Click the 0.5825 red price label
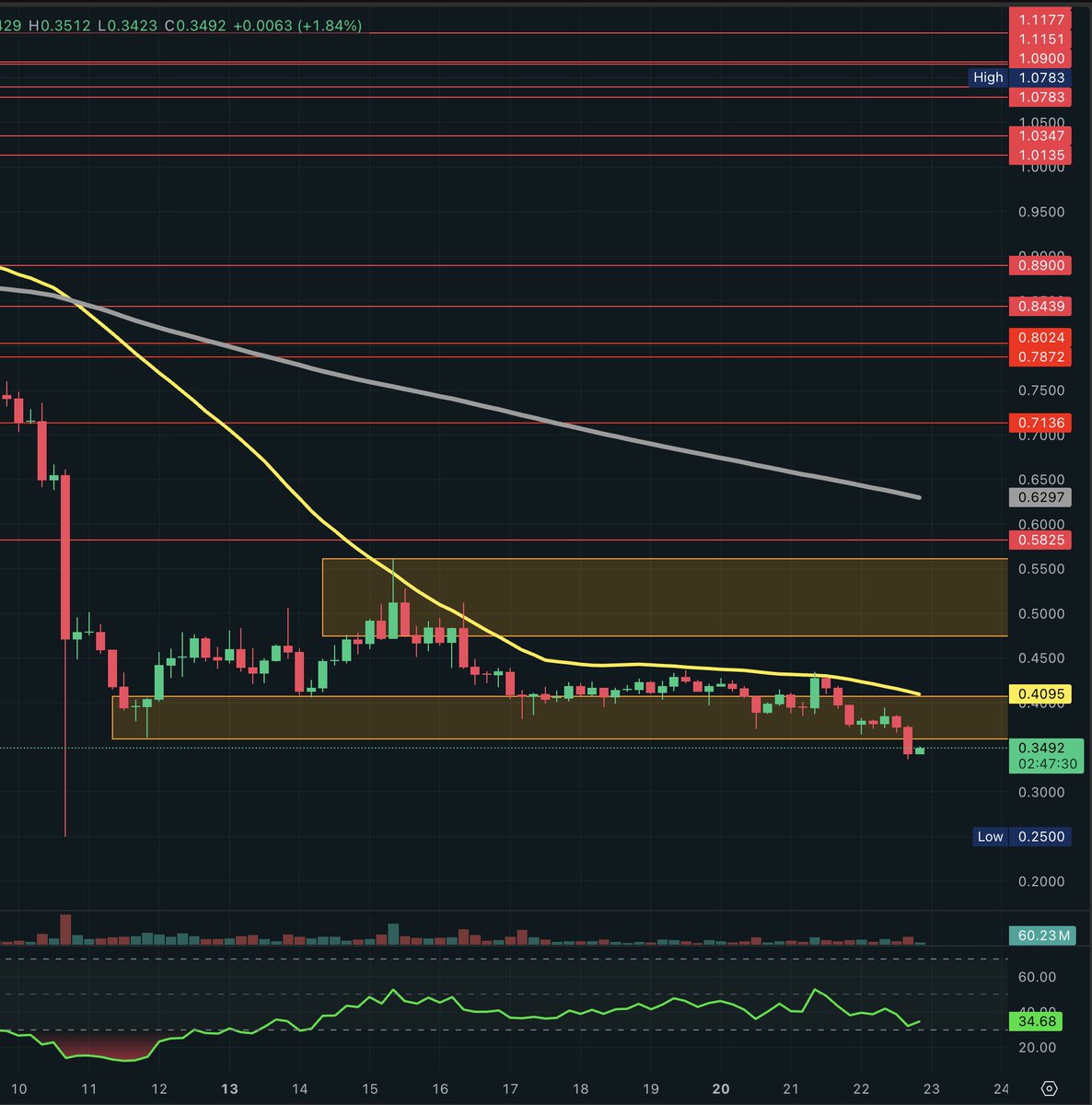This screenshot has width=1092, height=1105. click(x=1040, y=540)
